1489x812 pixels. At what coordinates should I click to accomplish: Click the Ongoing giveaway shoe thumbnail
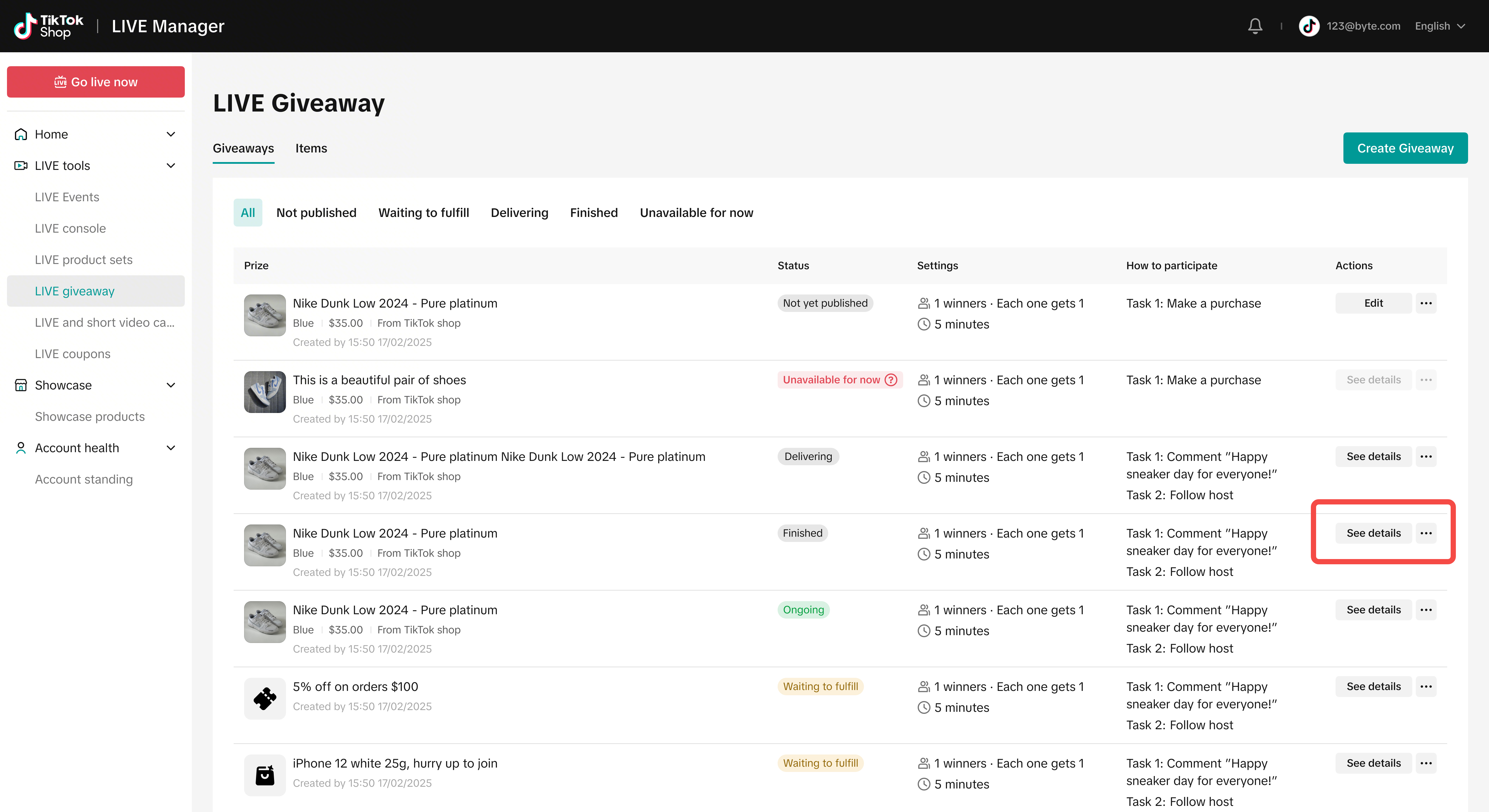[x=265, y=622]
